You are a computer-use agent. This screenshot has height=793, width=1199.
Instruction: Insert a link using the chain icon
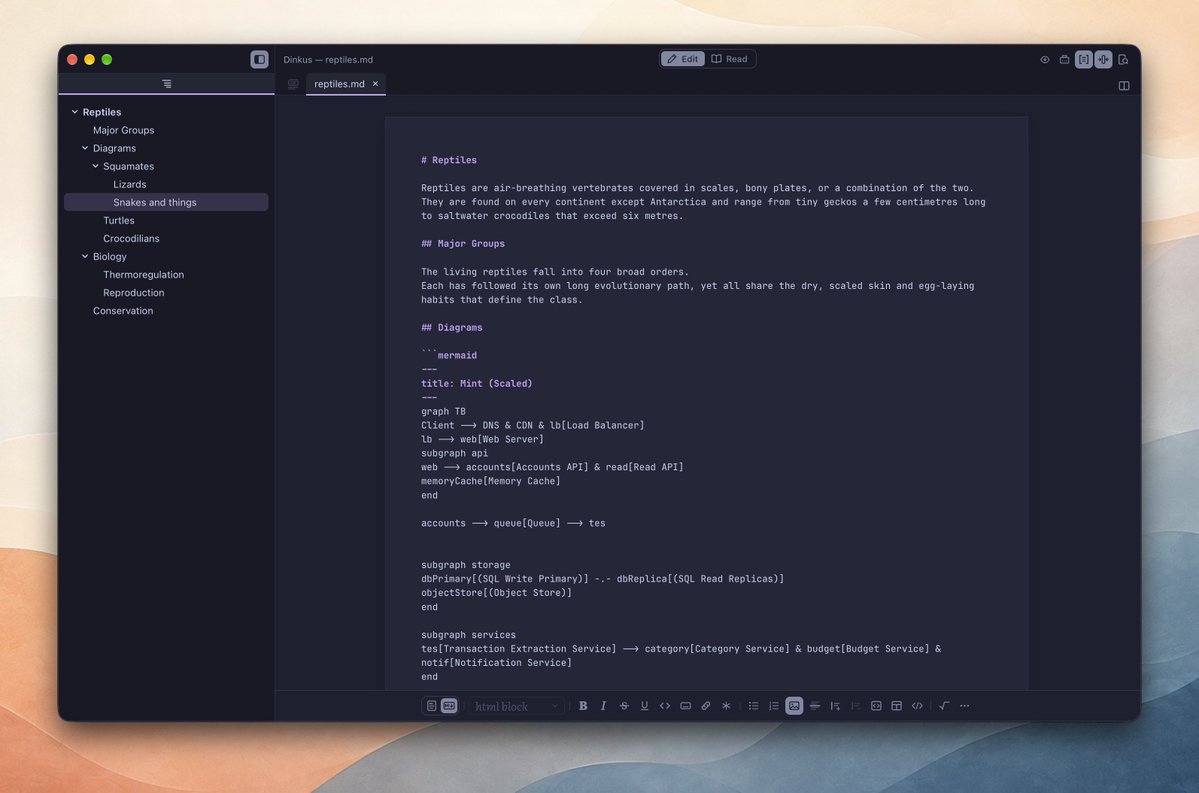[706, 706]
